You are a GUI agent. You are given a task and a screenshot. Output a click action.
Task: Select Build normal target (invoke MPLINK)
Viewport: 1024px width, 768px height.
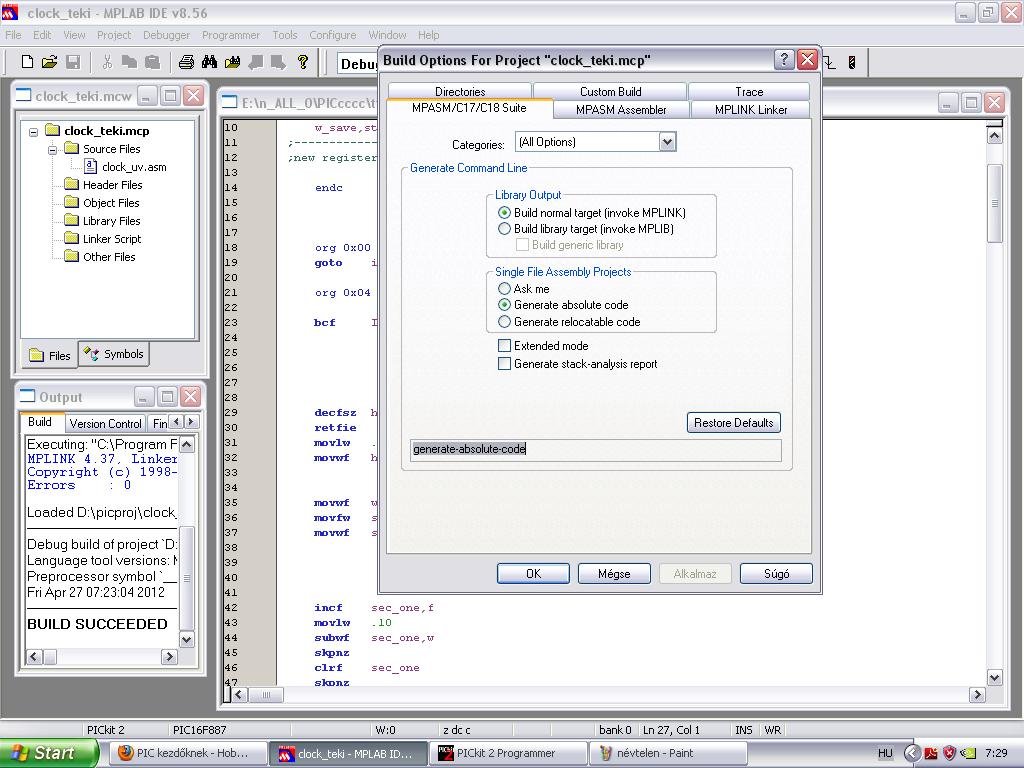click(504, 213)
